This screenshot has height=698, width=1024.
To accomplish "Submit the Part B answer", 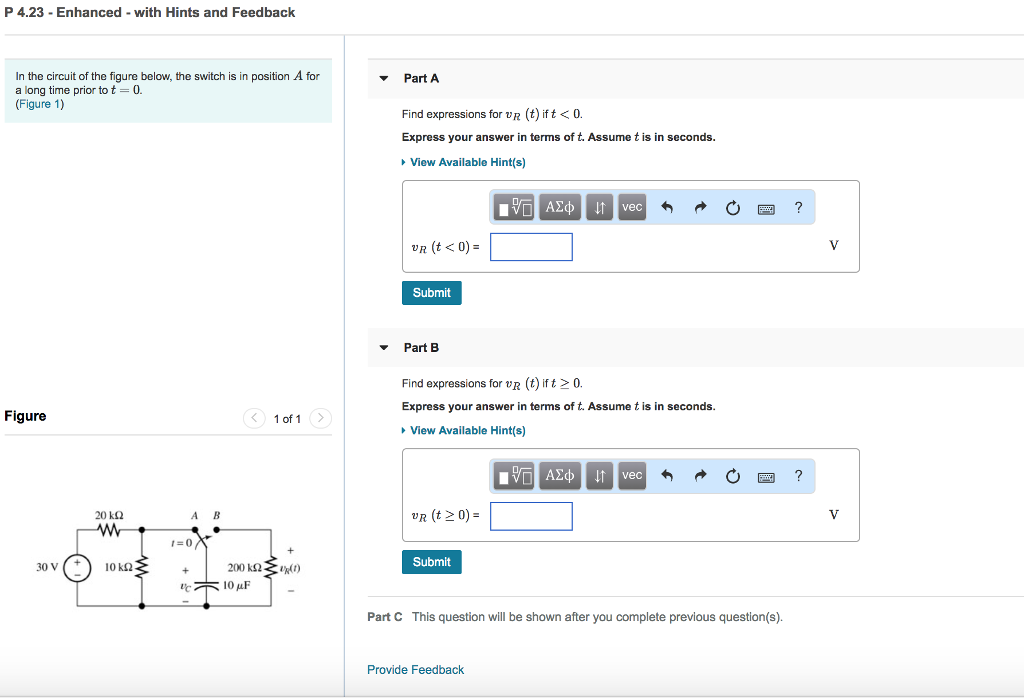I will [x=431, y=561].
